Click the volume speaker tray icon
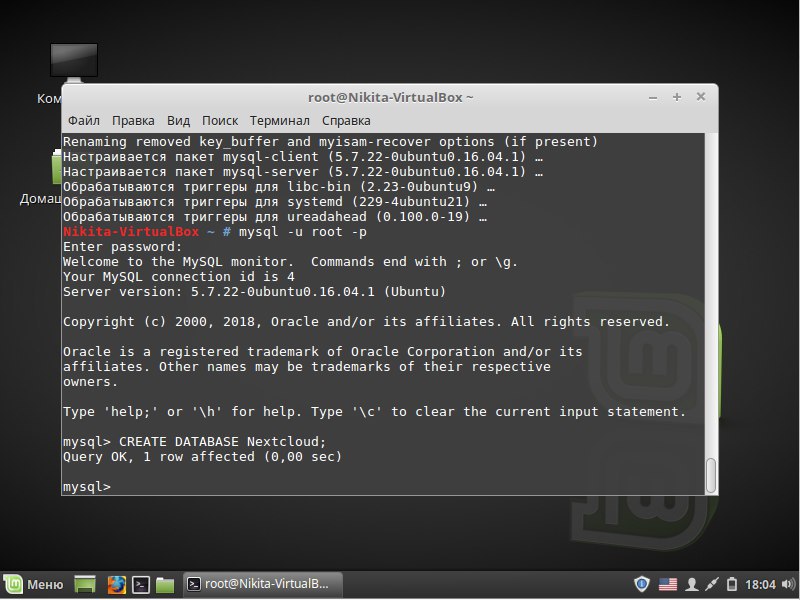This screenshot has height=600, width=800. (x=789, y=584)
